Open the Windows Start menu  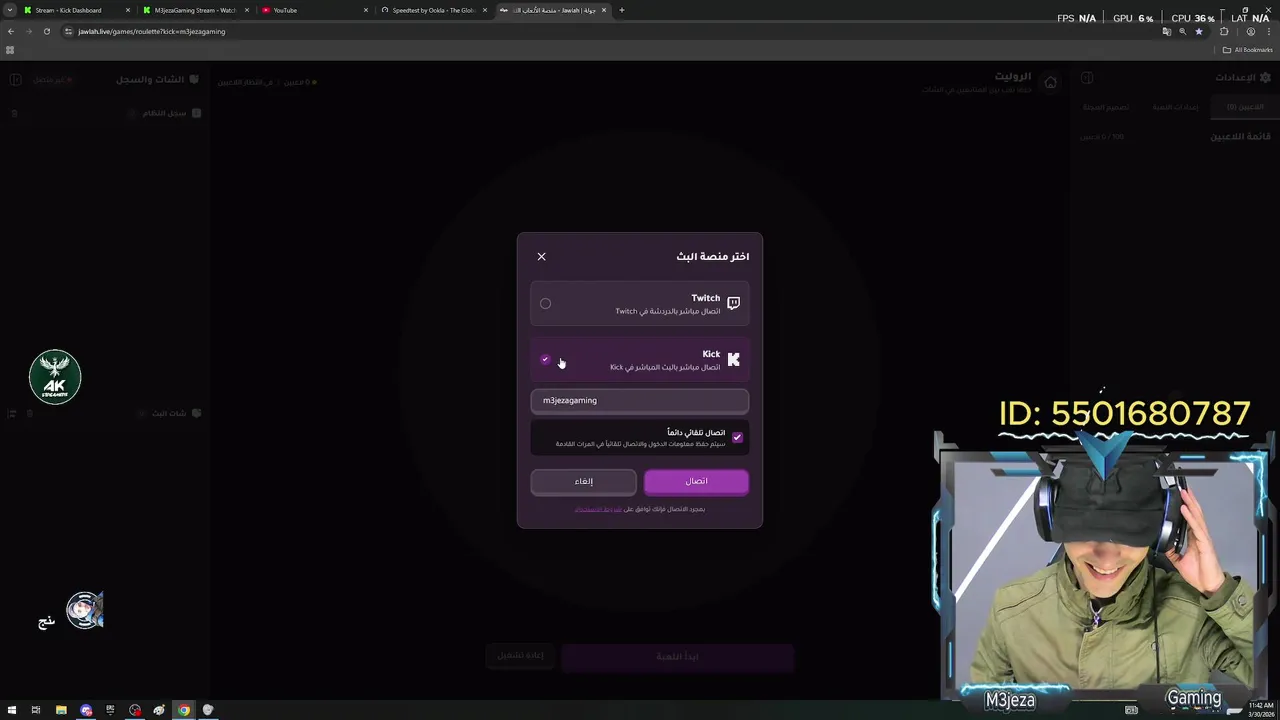click(x=11, y=710)
